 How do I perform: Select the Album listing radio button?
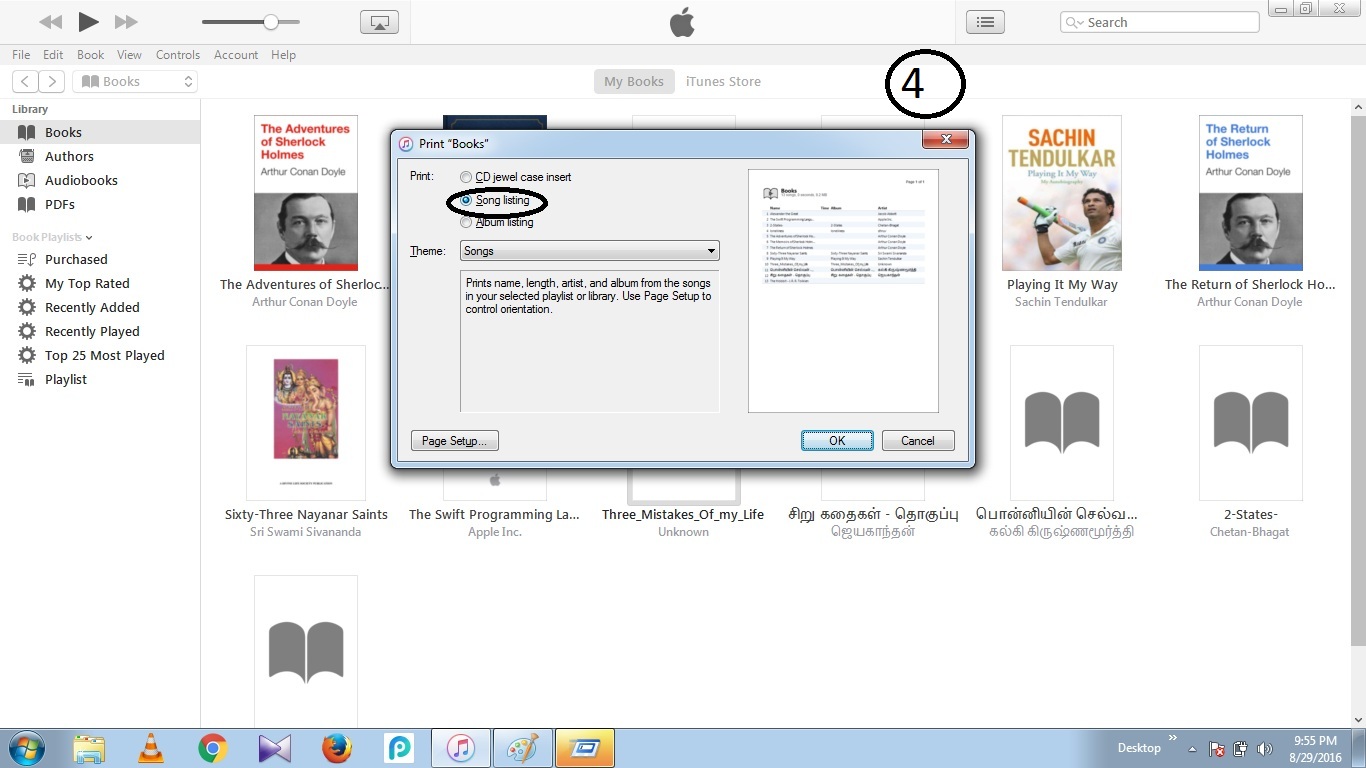coord(466,222)
